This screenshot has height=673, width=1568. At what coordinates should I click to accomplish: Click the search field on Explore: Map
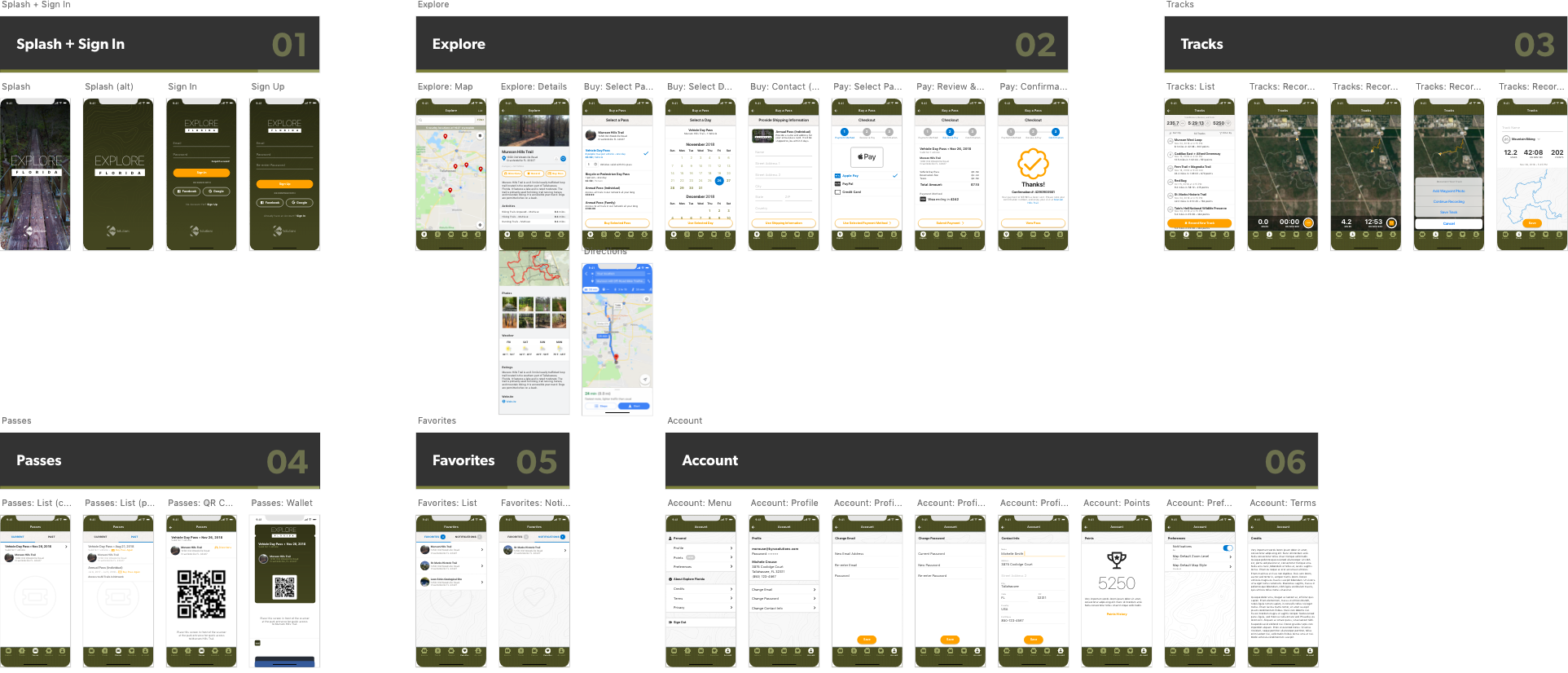[x=446, y=120]
